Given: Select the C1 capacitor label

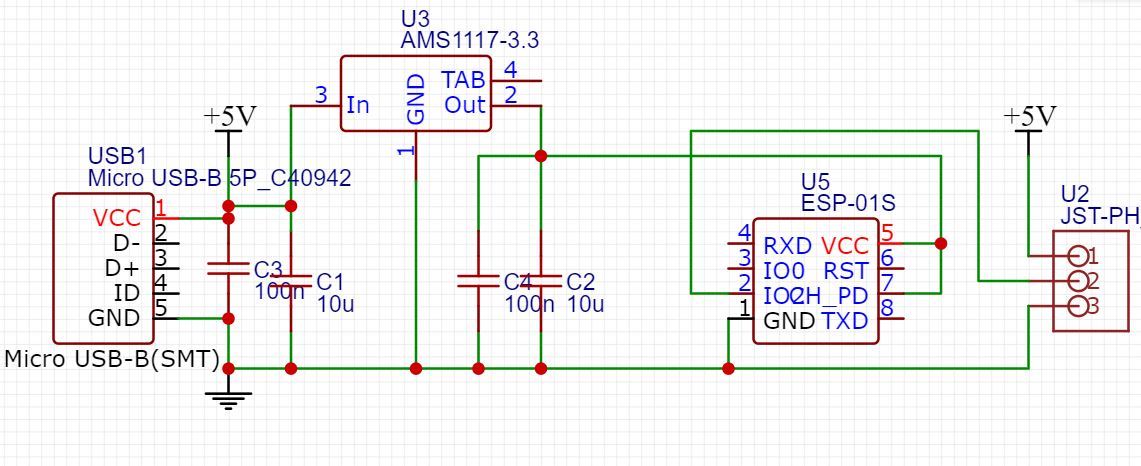Looking at the screenshot, I should point(330,281).
